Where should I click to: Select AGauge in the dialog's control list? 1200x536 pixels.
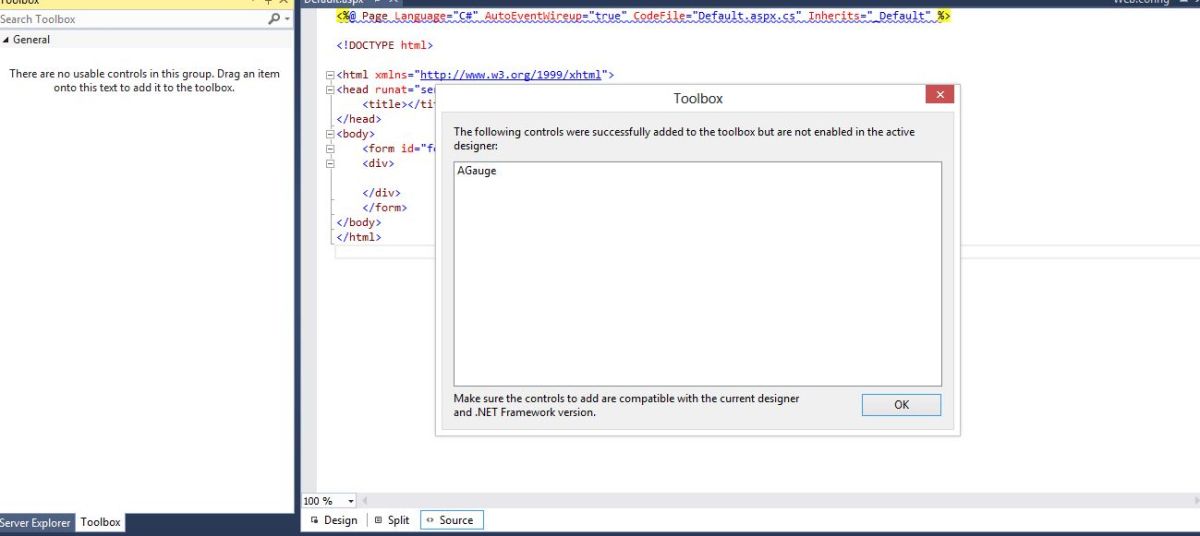[x=477, y=171]
